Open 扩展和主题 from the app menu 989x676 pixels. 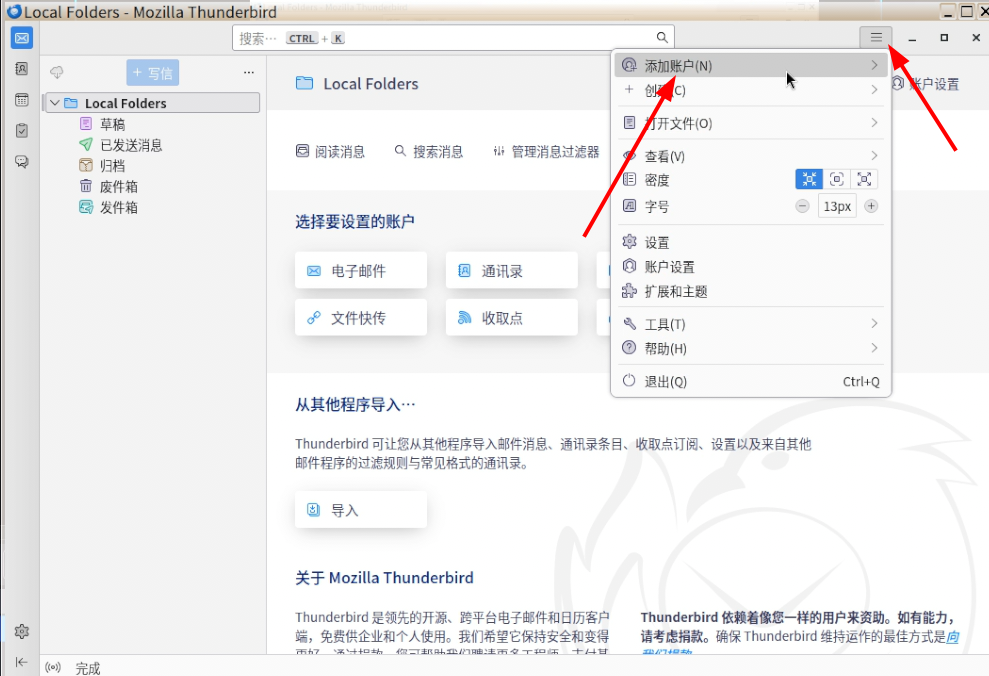751,291
